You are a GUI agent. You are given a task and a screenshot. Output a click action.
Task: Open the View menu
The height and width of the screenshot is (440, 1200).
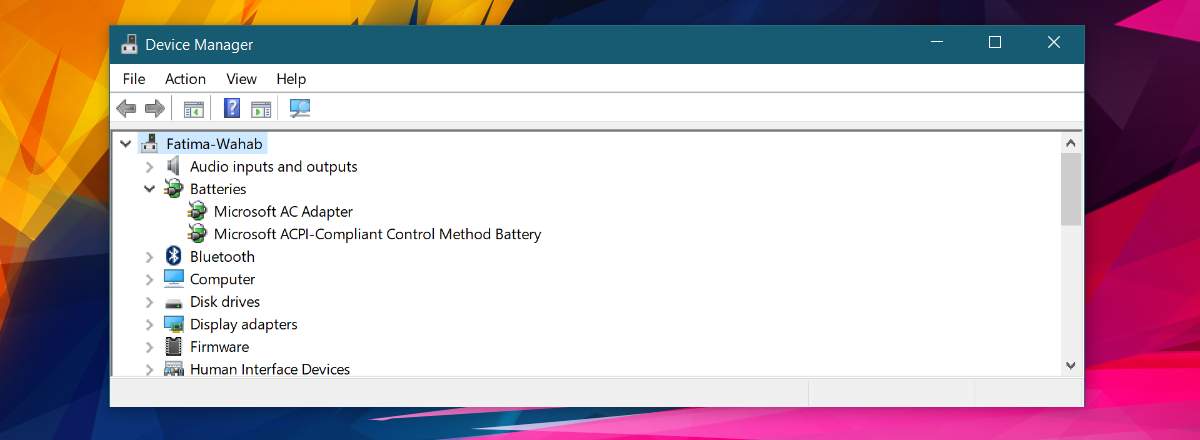(241, 79)
